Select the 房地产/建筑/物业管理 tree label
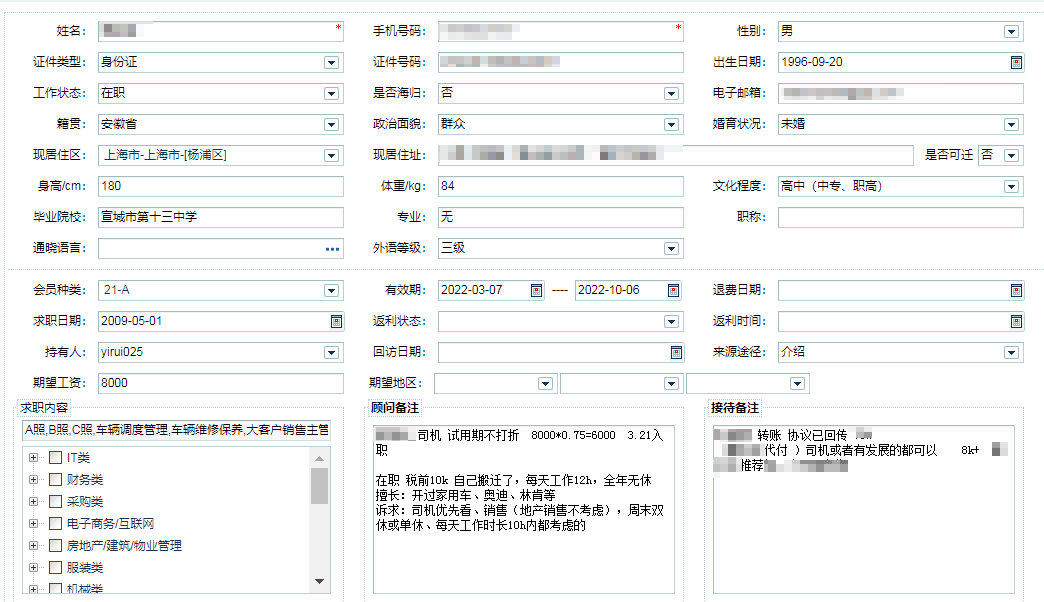 (124, 545)
